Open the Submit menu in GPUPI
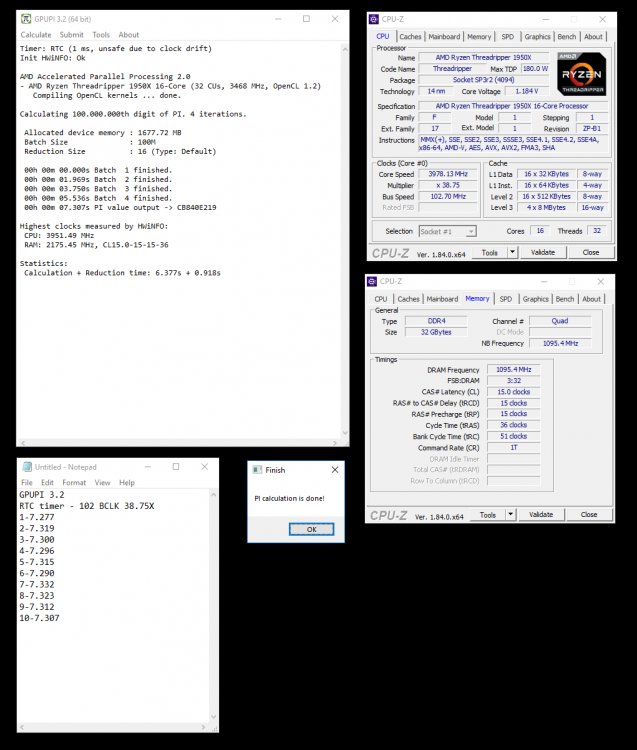The width and height of the screenshot is (637, 750). (x=71, y=35)
